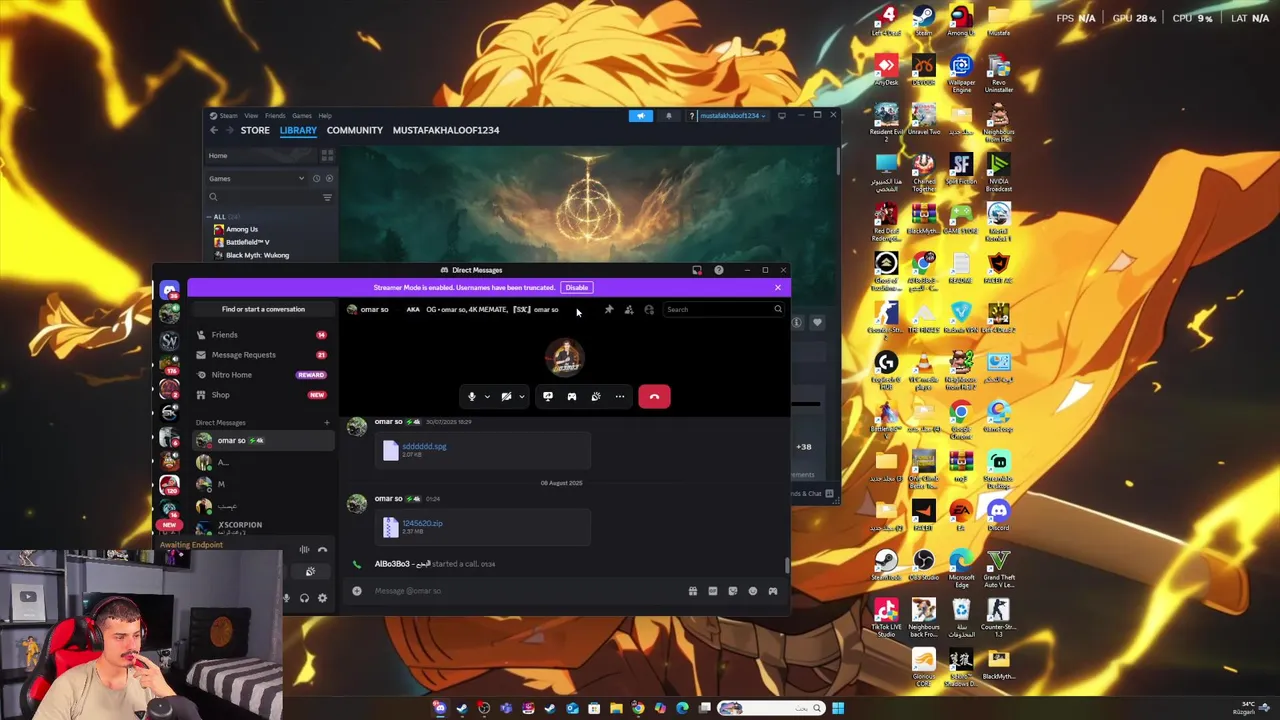This screenshot has width=1280, height=720.
Task: Open the STORE tab in Steam
Action: tap(255, 130)
